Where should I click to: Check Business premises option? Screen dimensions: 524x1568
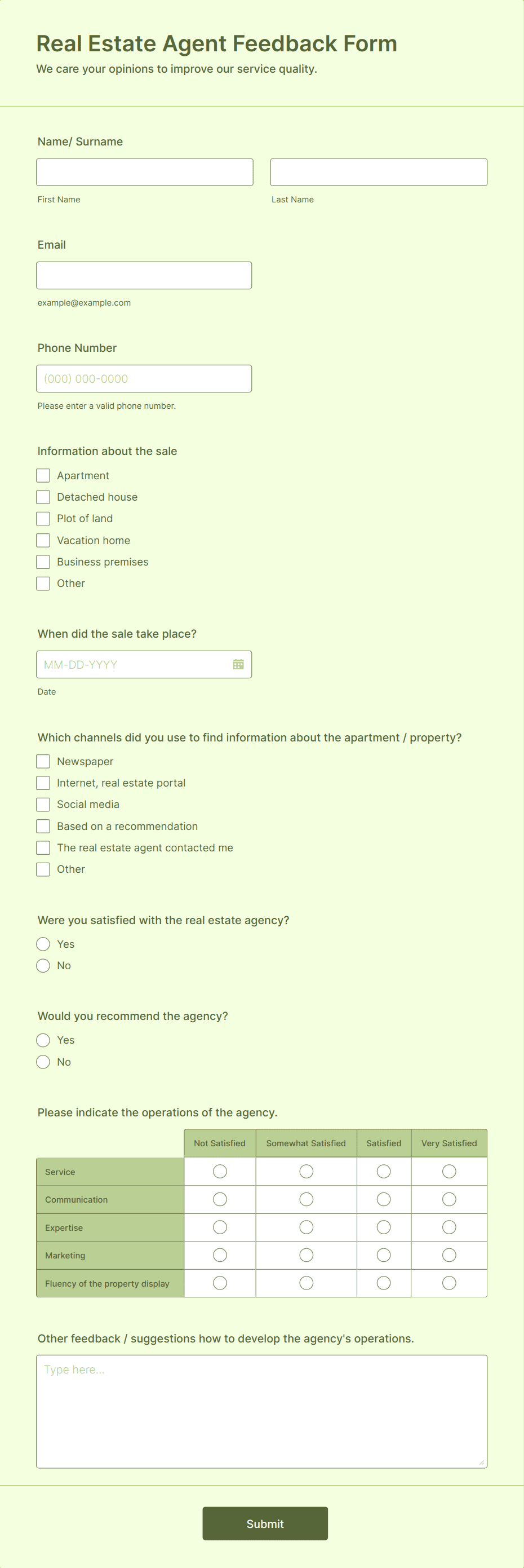click(43, 561)
